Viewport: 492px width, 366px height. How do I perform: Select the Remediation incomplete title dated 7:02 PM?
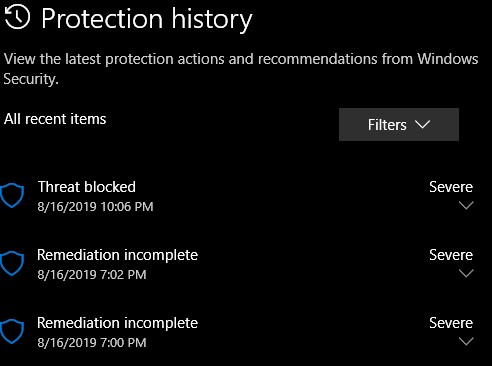tap(117, 255)
